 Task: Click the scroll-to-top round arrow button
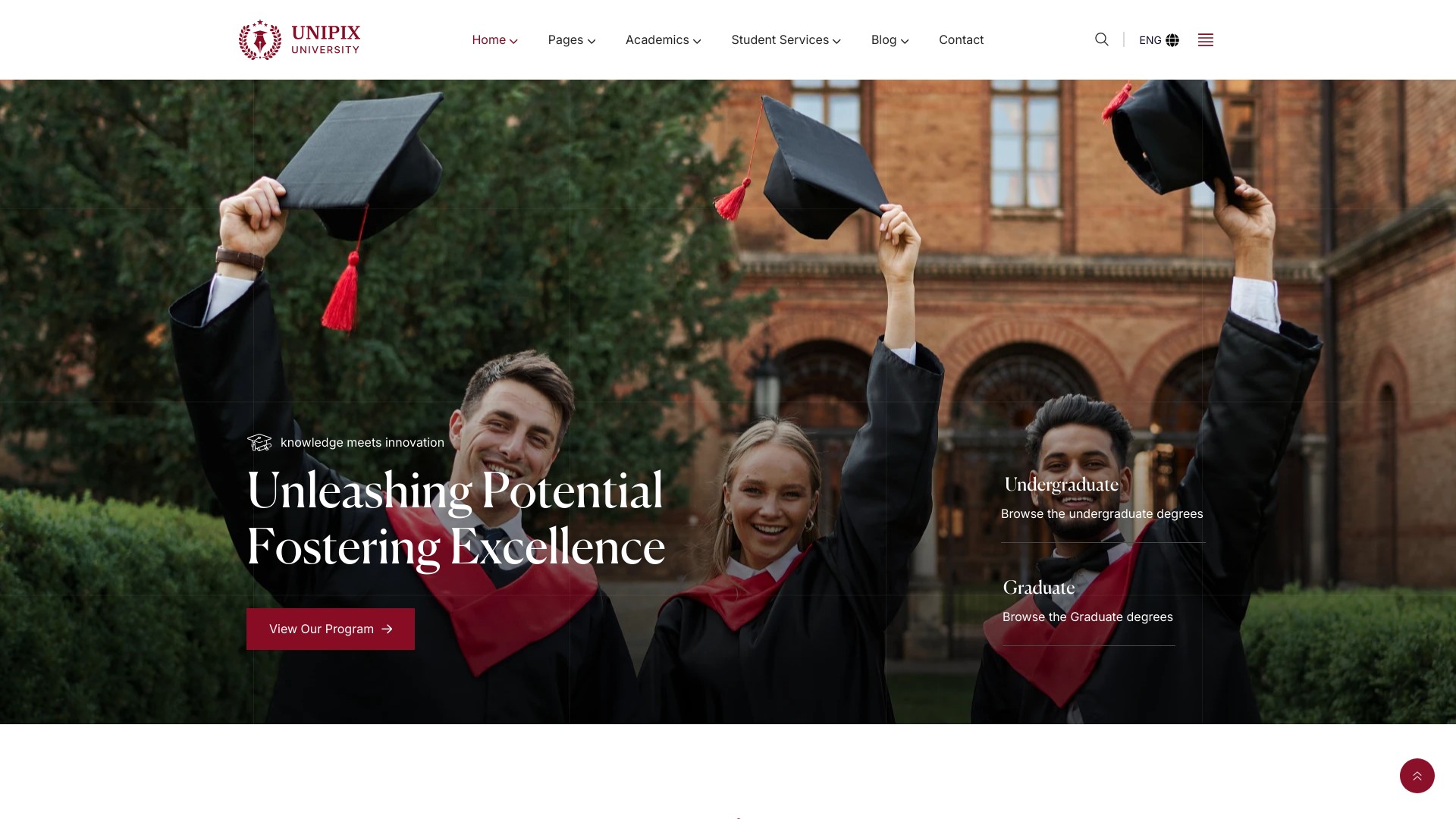pos(1417,776)
